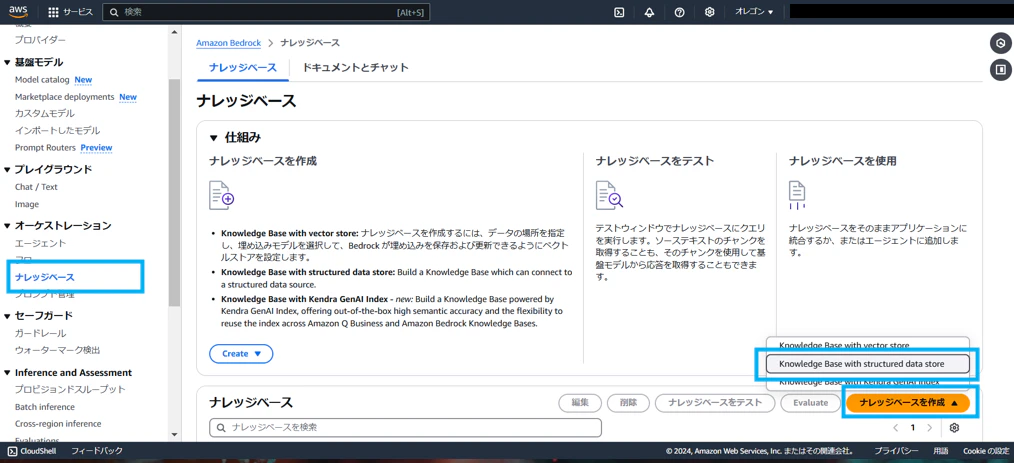Go to next page arrow in pagination
This screenshot has height=463, width=1014.
click(929, 427)
